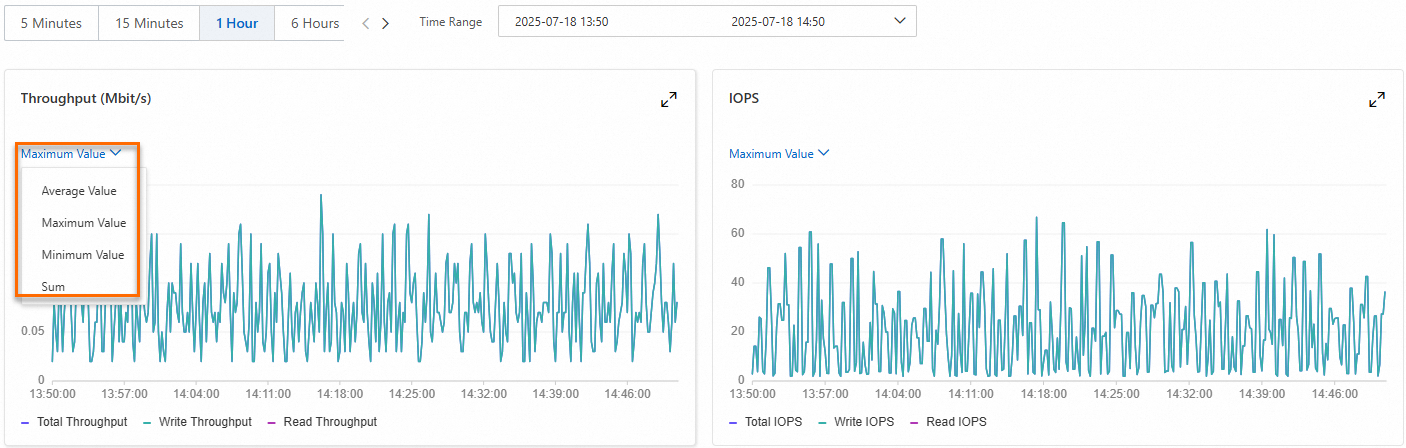Expand the IOPS chart to fullscreen
The width and height of the screenshot is (1406, 448).
1377,100
